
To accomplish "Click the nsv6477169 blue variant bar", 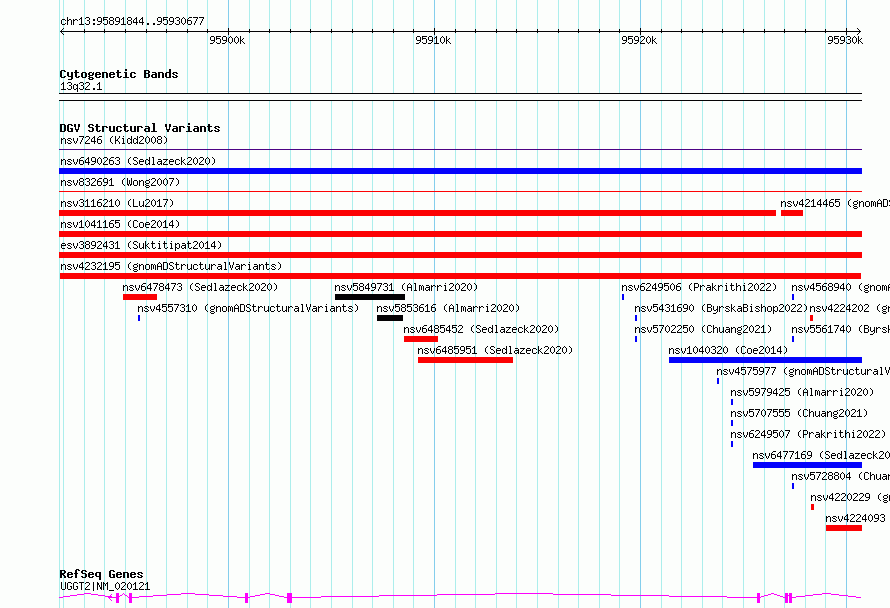I will [807, 465].
